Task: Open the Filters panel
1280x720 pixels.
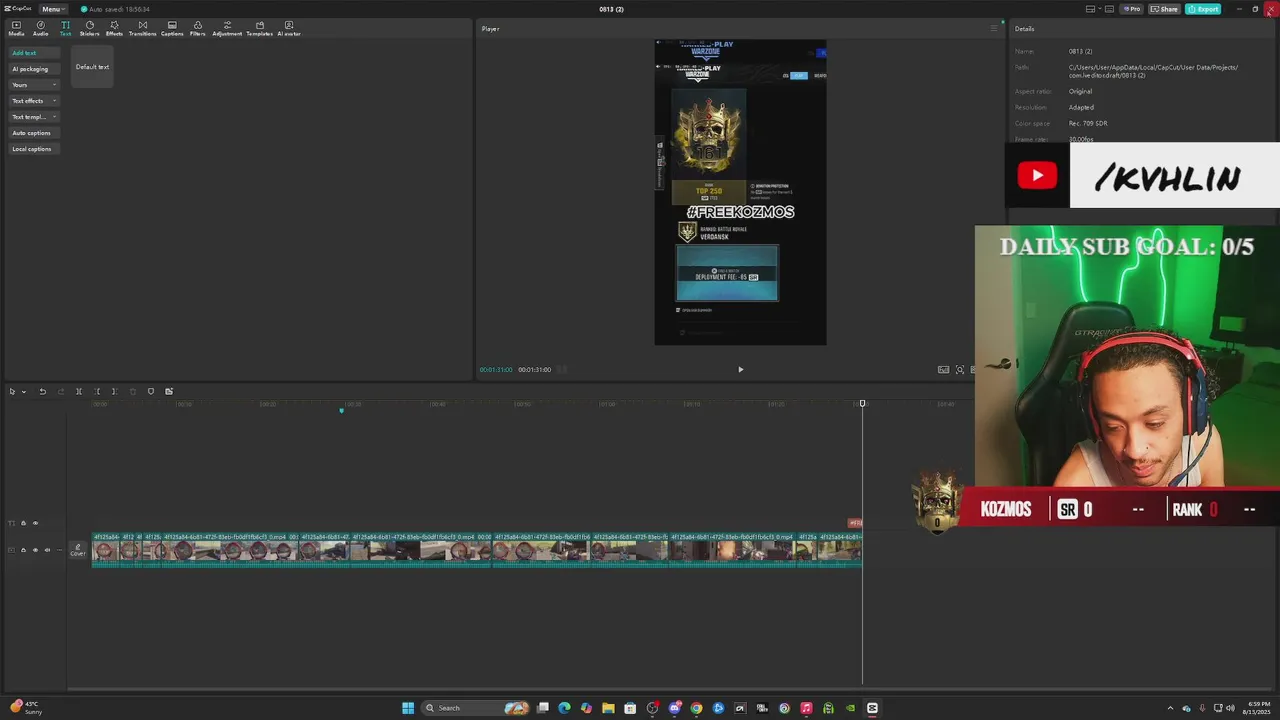Action: tap(197, 28)
